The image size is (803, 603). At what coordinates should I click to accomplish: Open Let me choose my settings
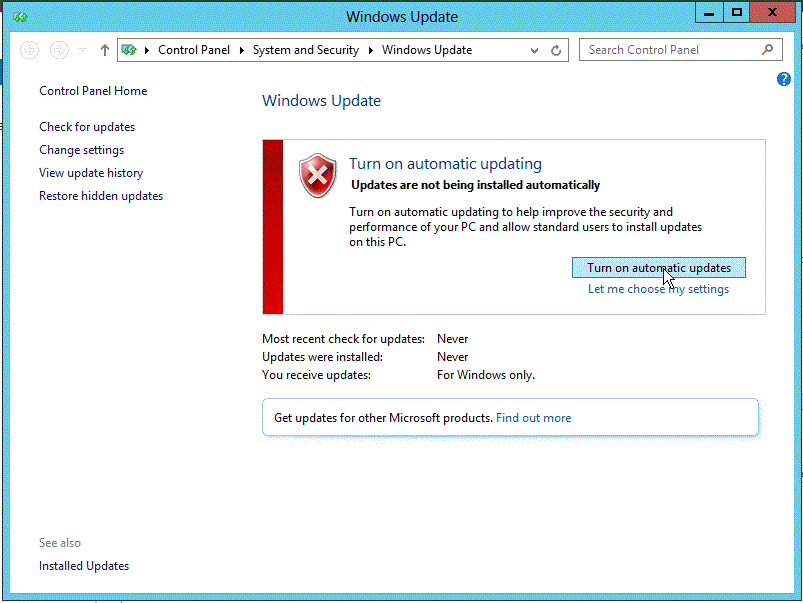click(658, 288)
